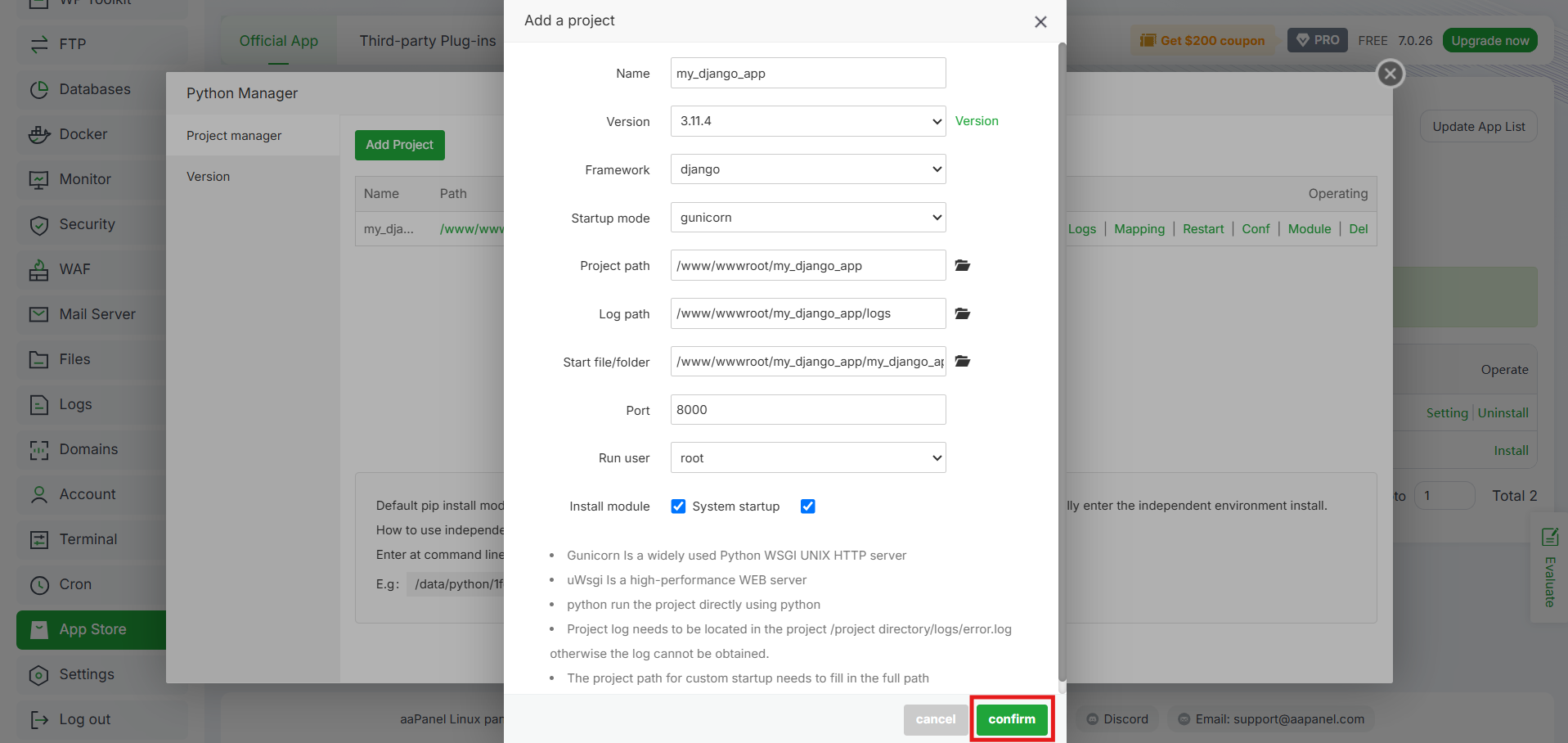Click the Install link
The image size is (1568, 743).
[1511, 451]
